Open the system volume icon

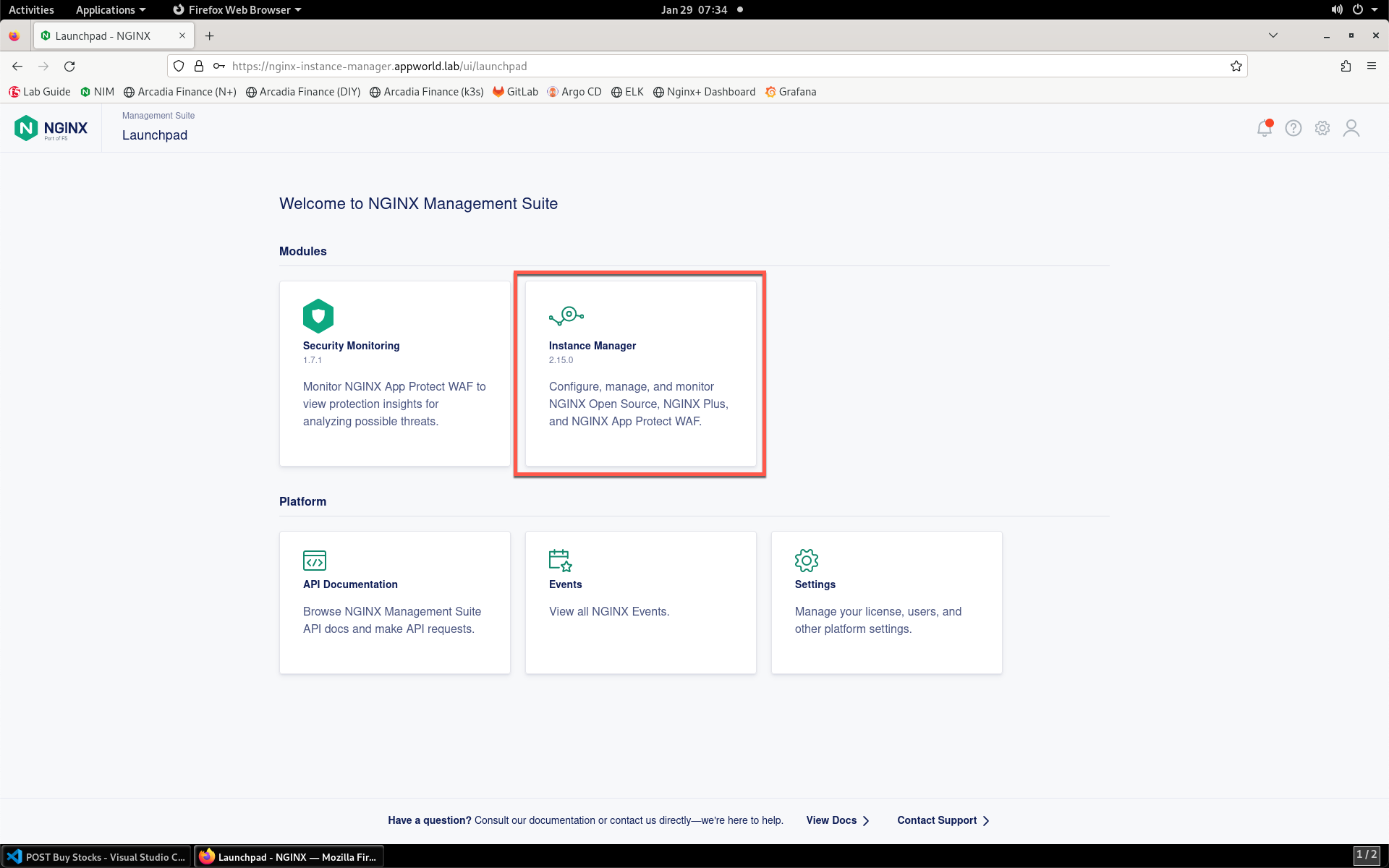(x=1337, y=9)
